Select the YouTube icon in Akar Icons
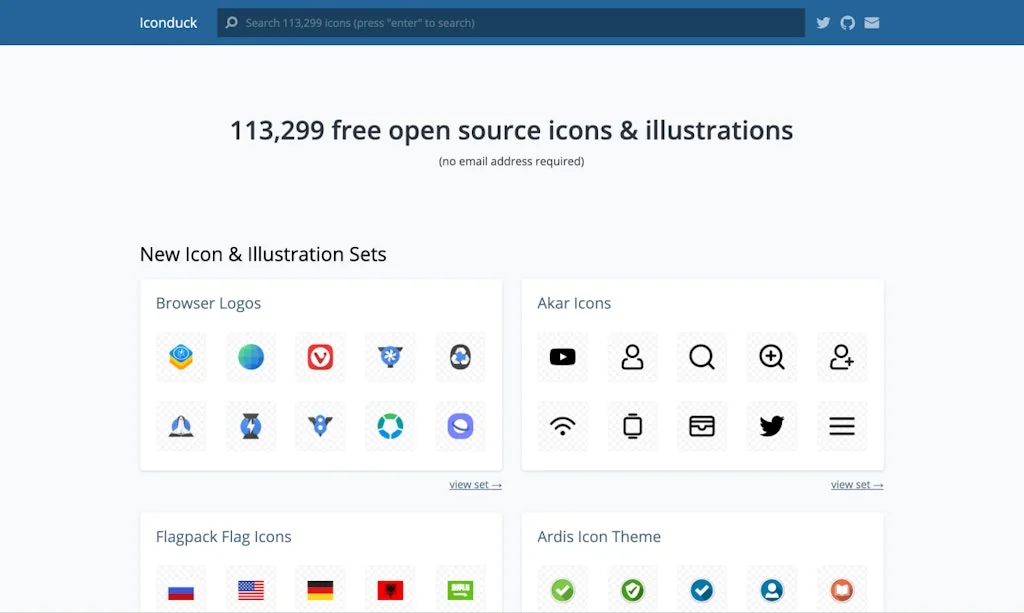Image resolution: width=1024 pixels, height=613 pixels. pos(562,357)
